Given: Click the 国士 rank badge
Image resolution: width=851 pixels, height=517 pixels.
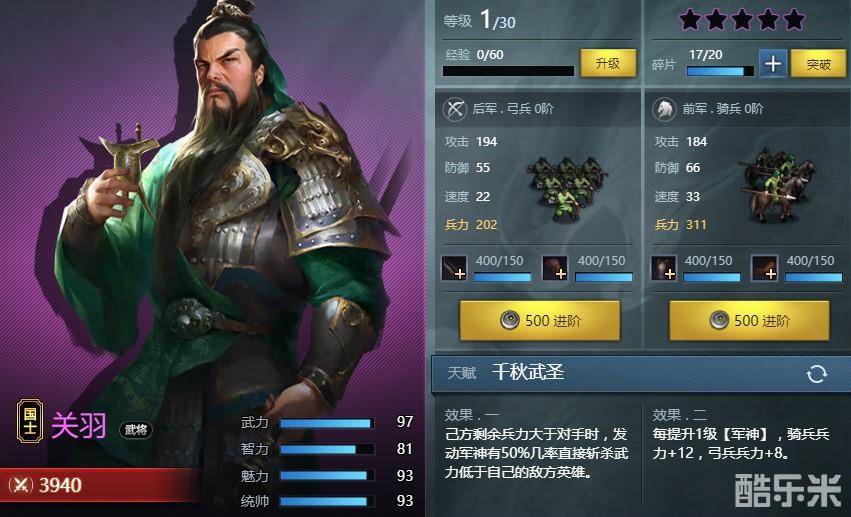Looking at the screenshot, I should [x=30, y=421].
